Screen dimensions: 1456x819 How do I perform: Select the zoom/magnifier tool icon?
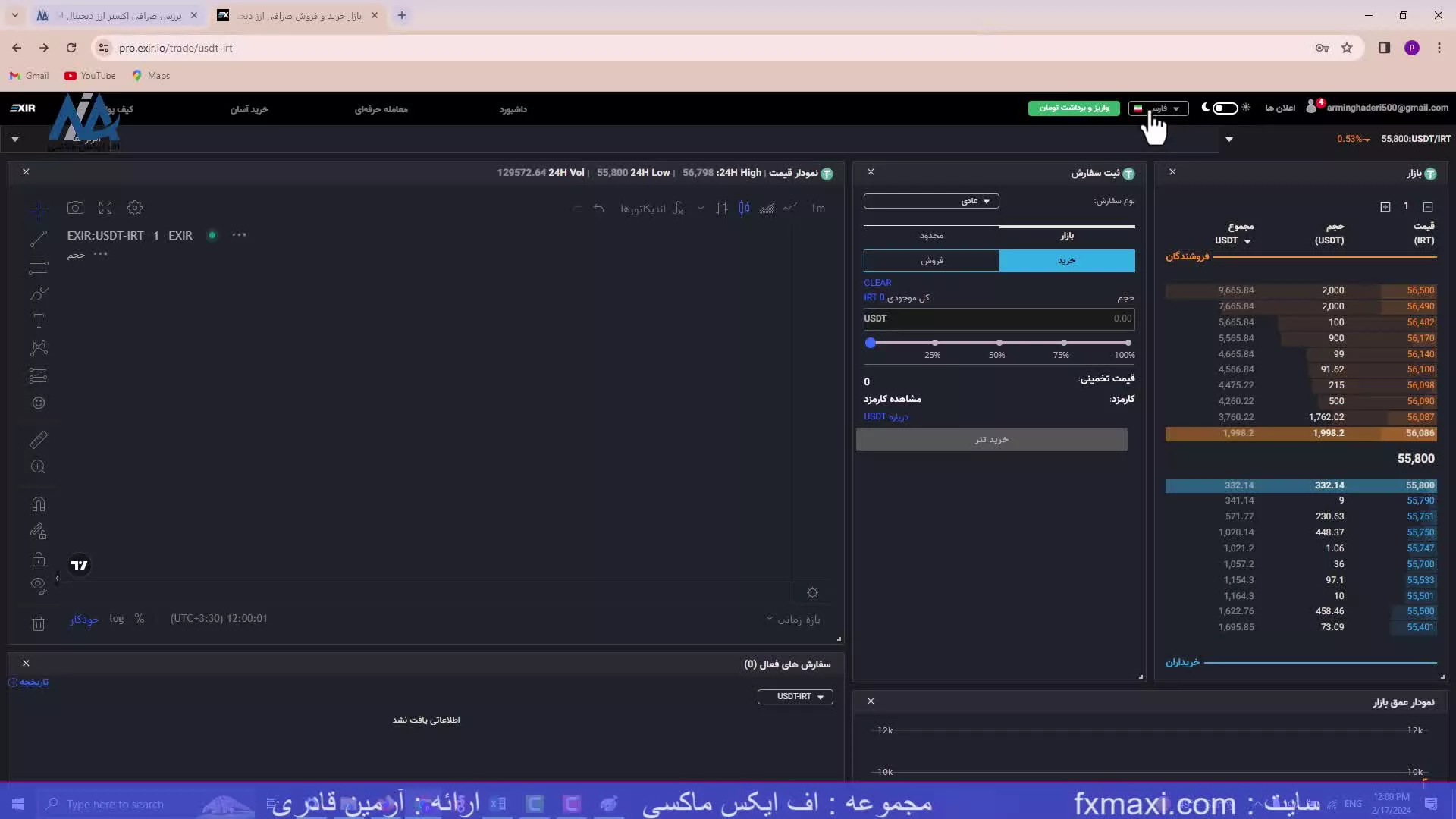pyautogui.click(x=38, y=467)
